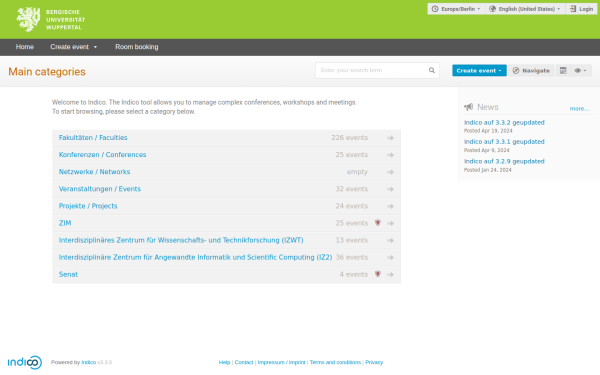
Task: Go to Home in the navigation bar
Action: click(25, 47)
